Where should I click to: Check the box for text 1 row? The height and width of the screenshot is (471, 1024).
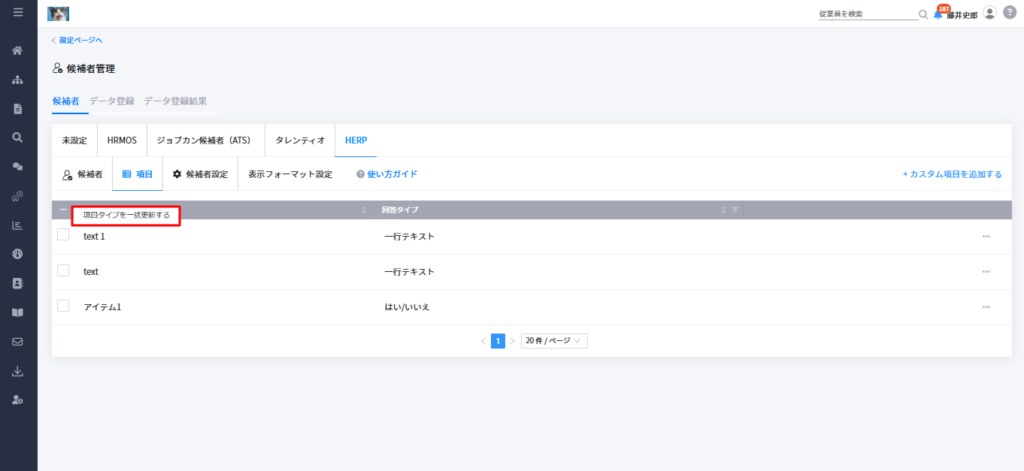pyautogui.click(x=63, y=235)
